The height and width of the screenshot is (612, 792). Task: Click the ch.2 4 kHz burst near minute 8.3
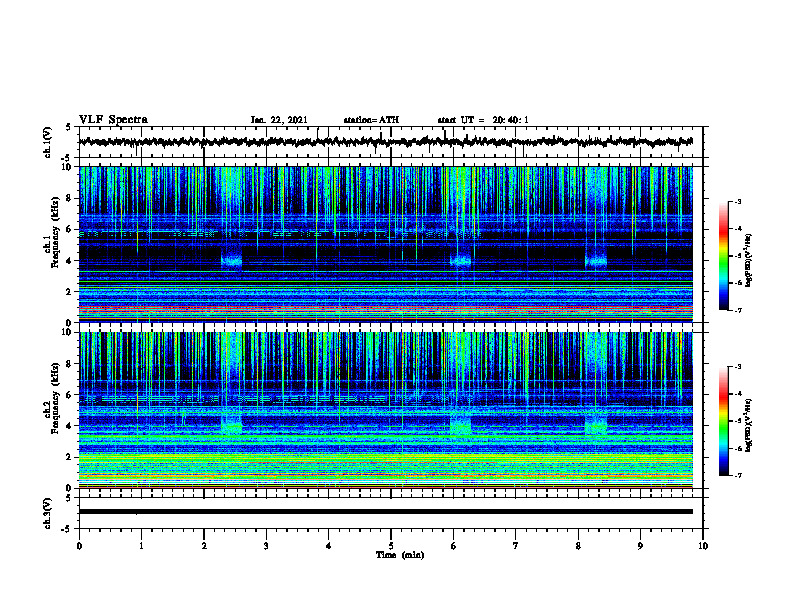596,424
